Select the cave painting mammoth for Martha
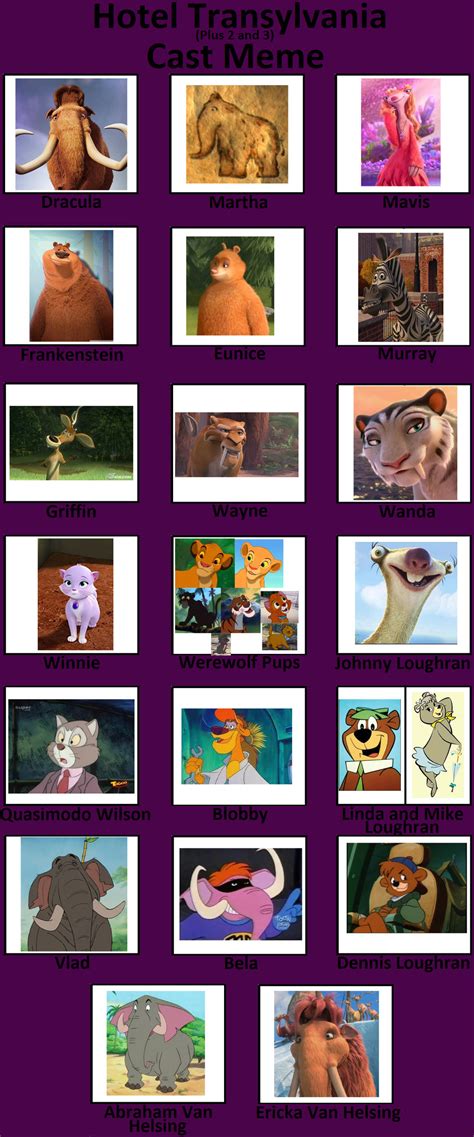474x1137 pixels. (x=237, y=134)
